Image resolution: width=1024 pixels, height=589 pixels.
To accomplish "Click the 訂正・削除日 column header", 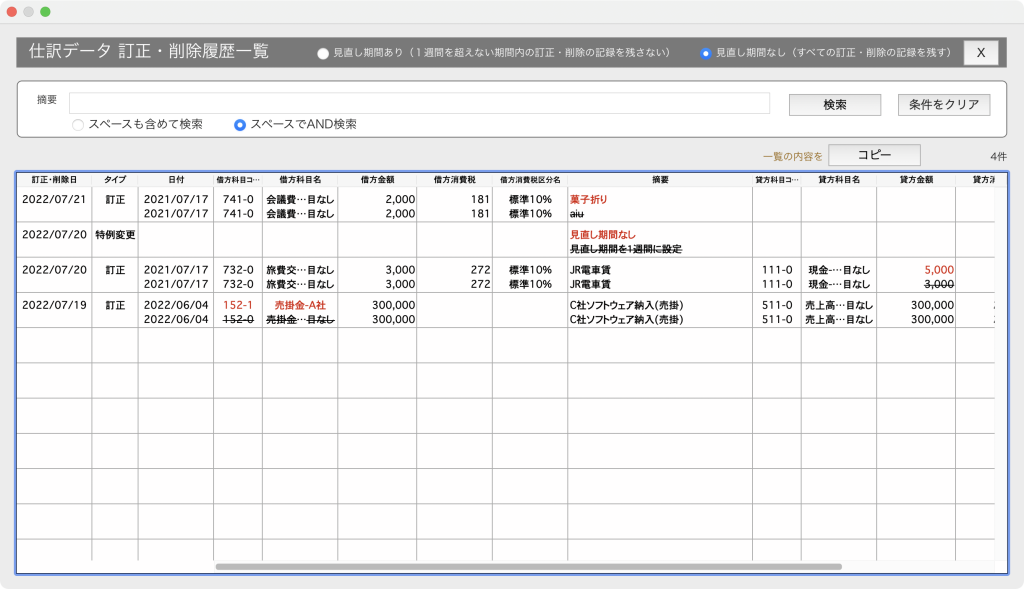I will point(54,180).
